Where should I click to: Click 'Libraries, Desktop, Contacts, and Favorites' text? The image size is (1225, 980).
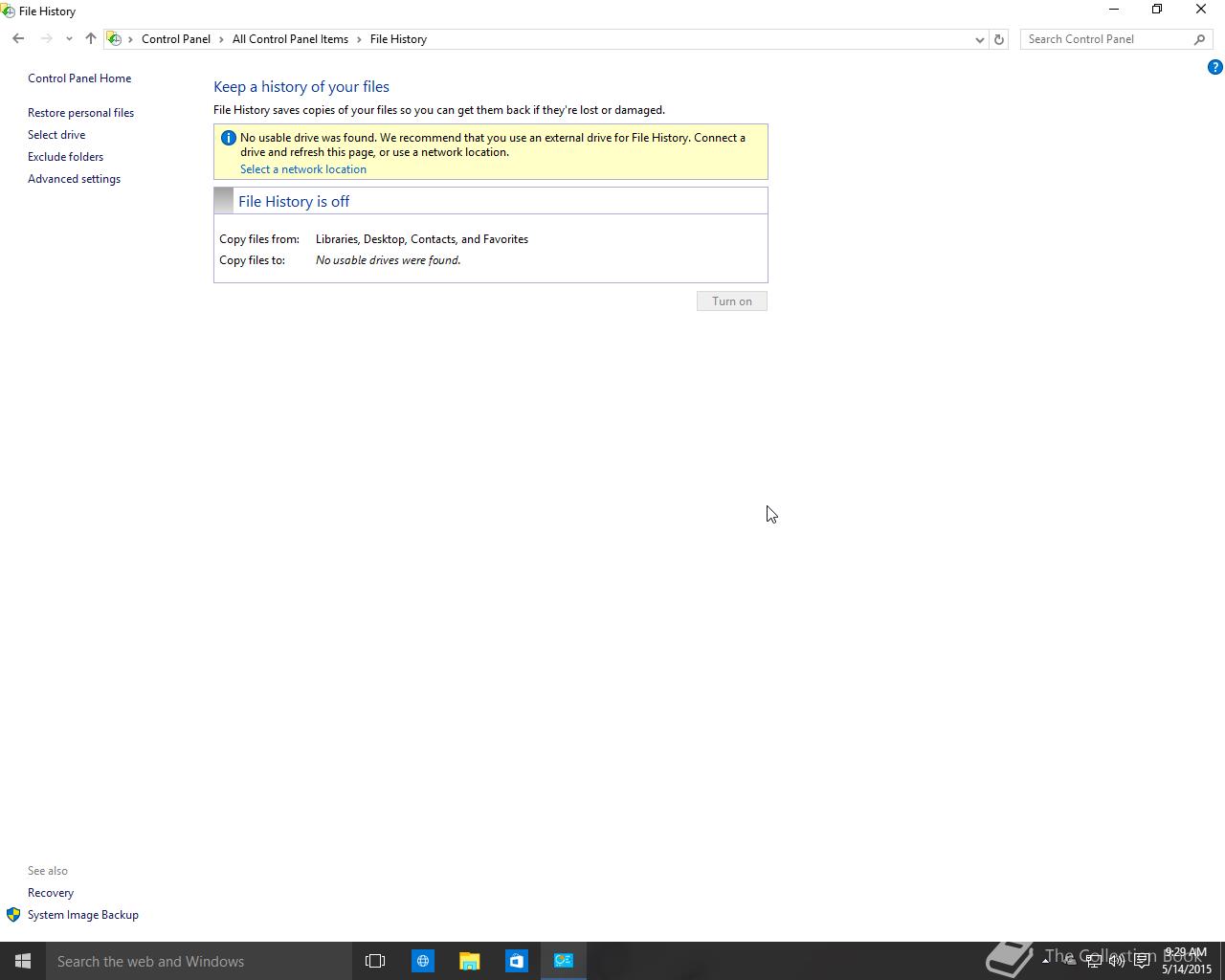(x=422, y=239)
